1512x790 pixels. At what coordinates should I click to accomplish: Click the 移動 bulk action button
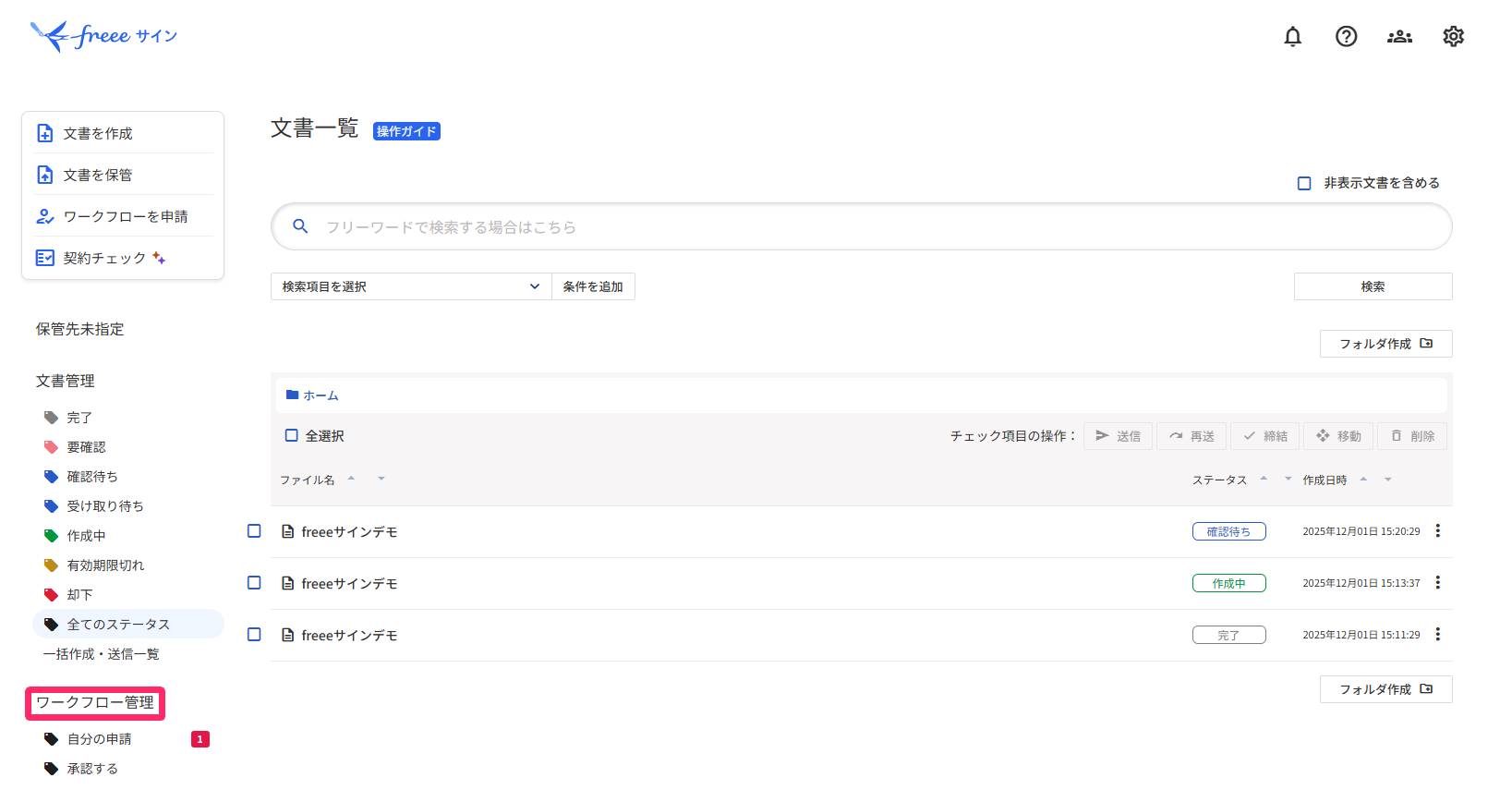pyautogui.click(x=1338, y=436)
